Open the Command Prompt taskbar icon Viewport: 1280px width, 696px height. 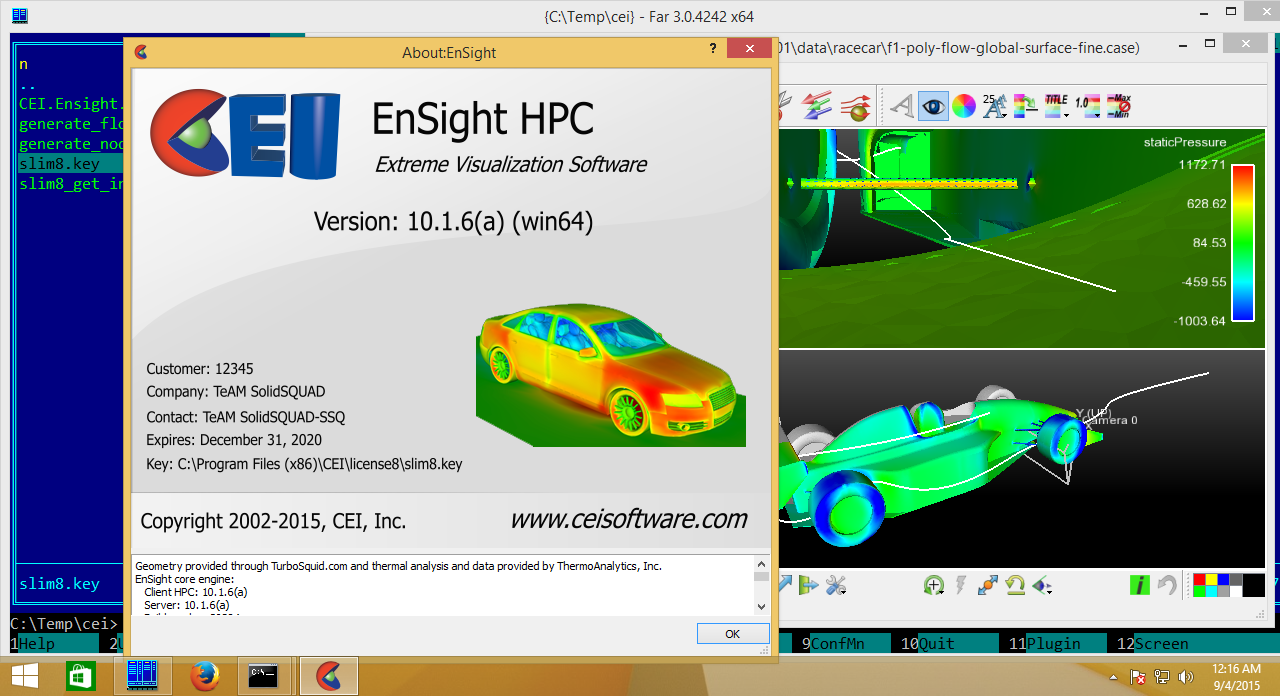264,676
